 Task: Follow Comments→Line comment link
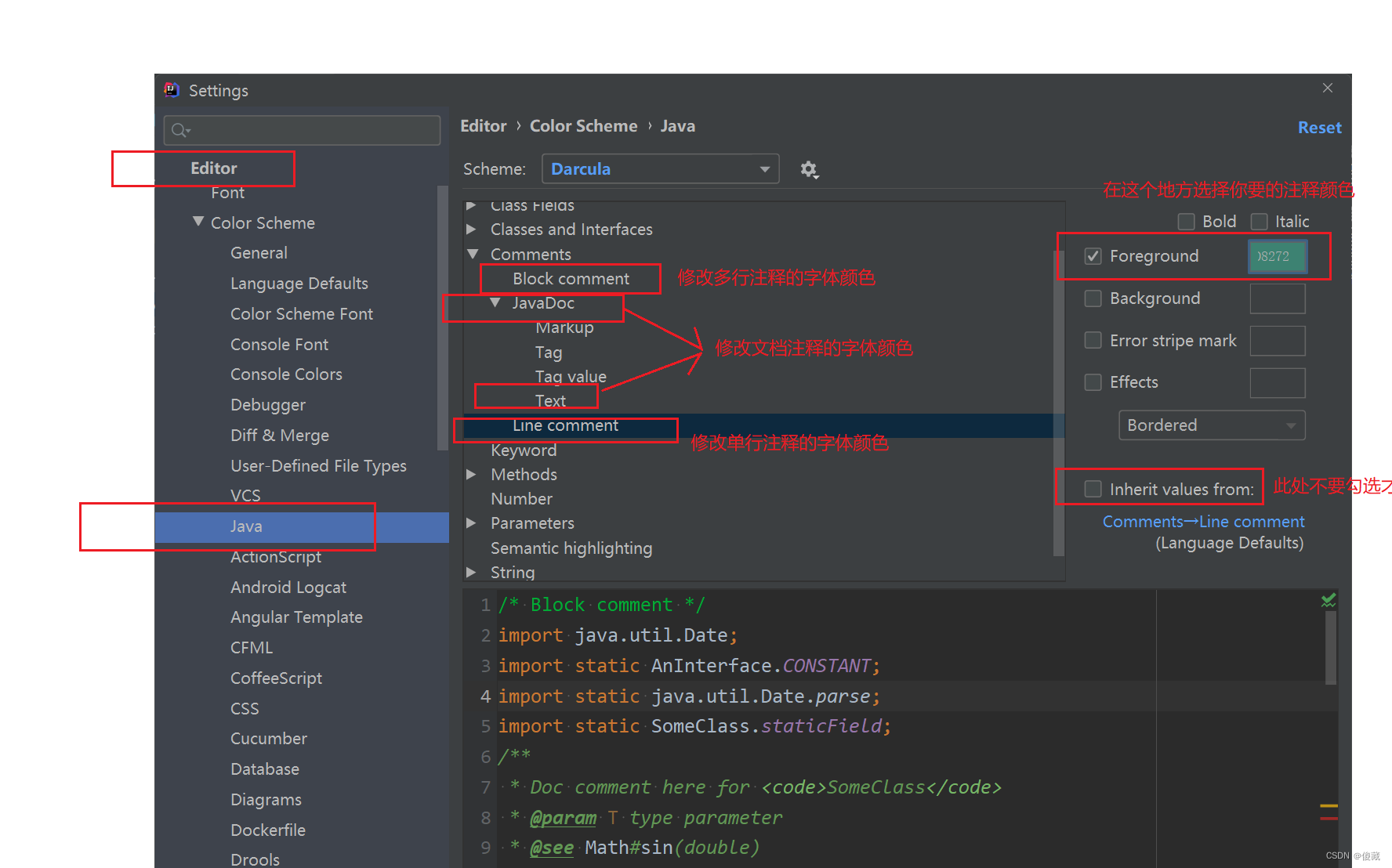pyautogui.click(x=1203, y=522)
